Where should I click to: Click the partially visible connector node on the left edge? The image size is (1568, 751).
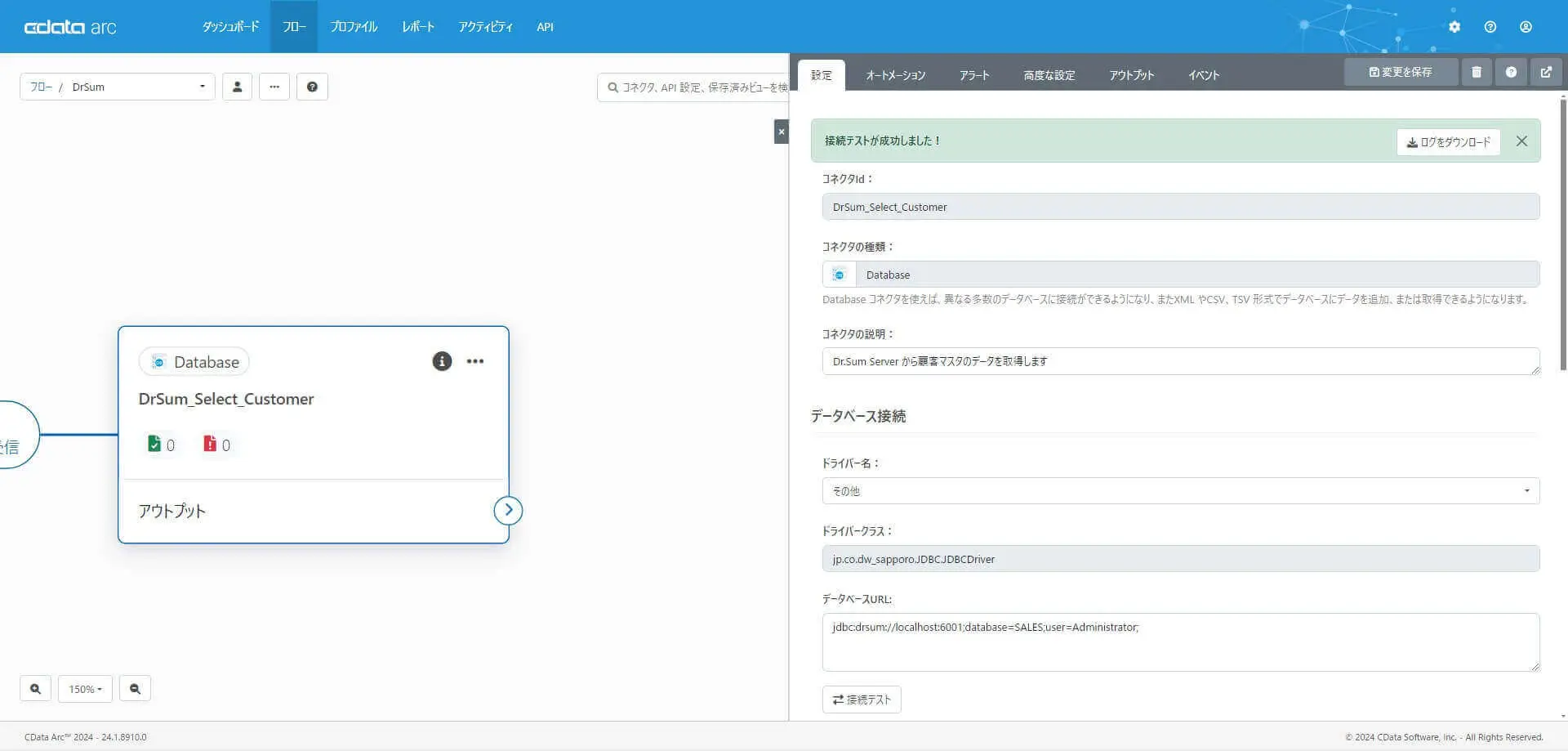point(18,435)
